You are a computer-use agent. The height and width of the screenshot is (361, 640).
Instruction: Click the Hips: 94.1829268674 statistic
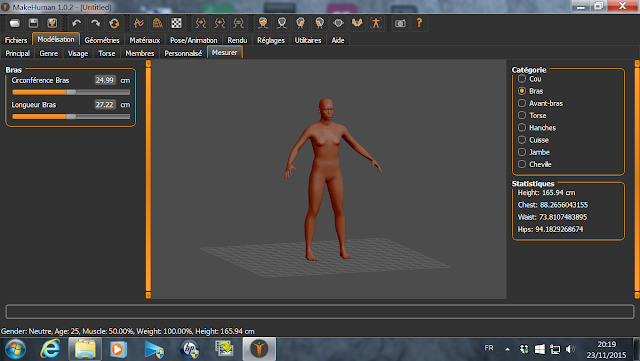tap(550, 229)
